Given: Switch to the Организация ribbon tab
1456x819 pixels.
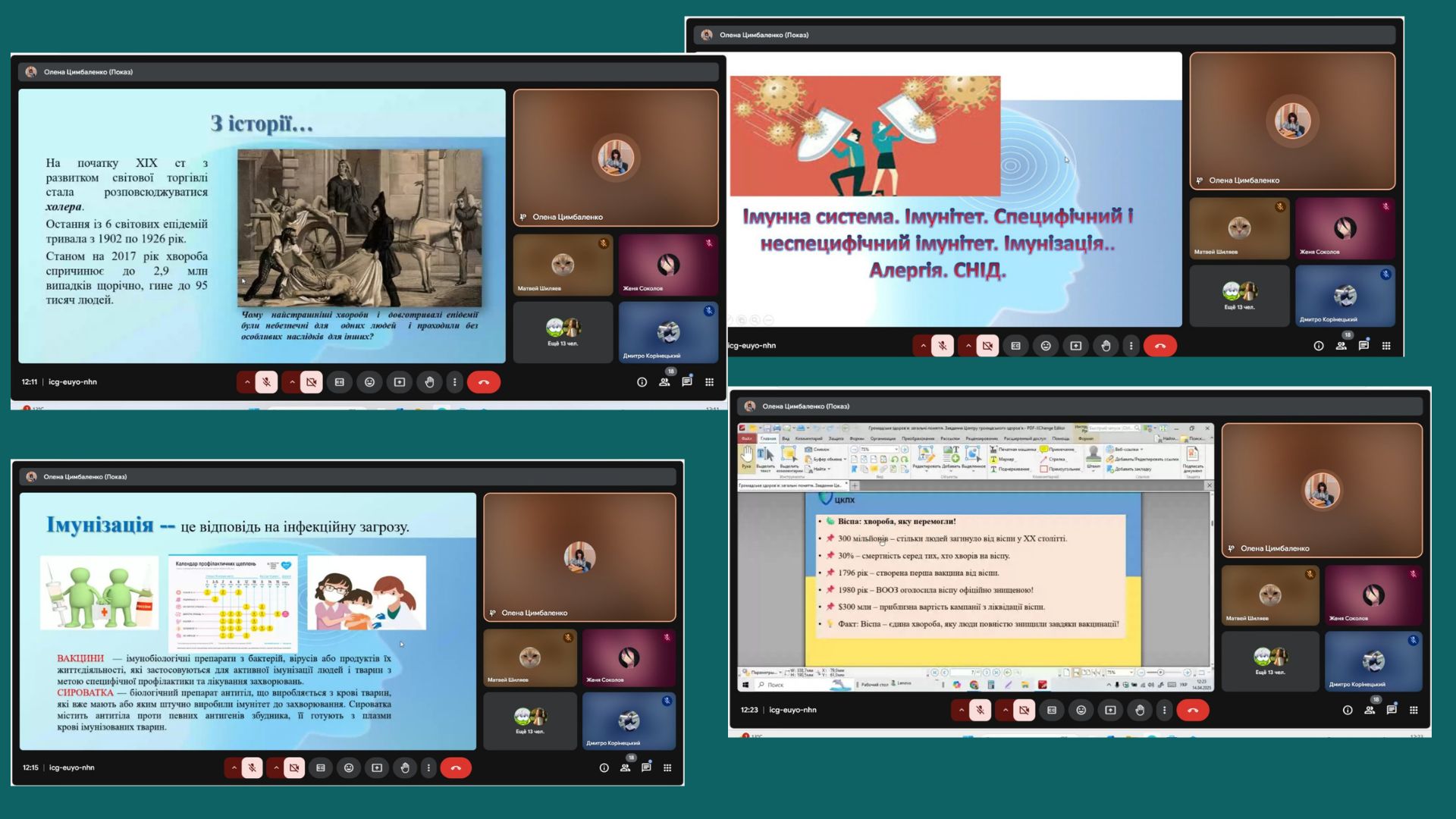Looking at the screenshot, I should point(883,438).
